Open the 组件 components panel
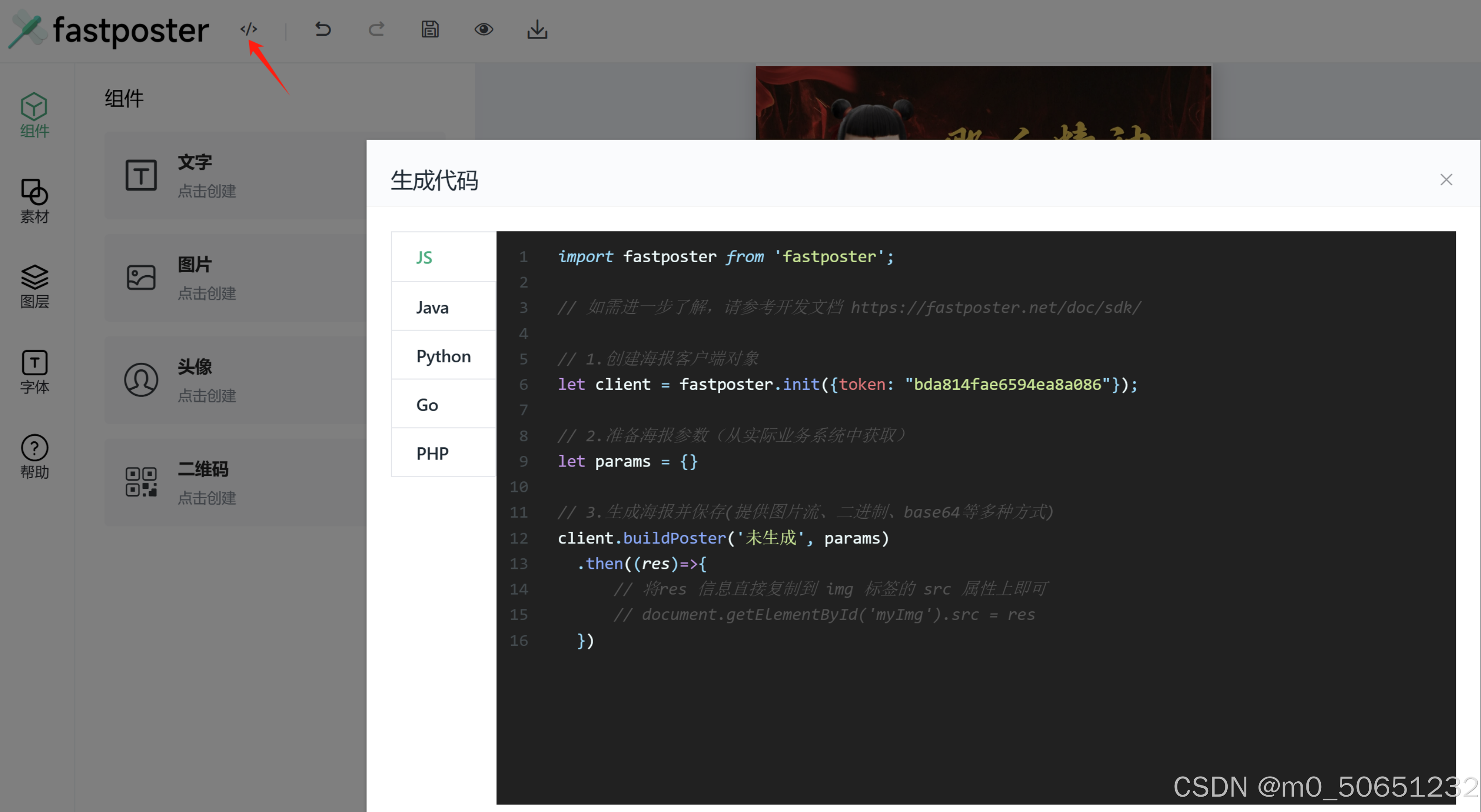The image size is (1481, 812). 34,115
